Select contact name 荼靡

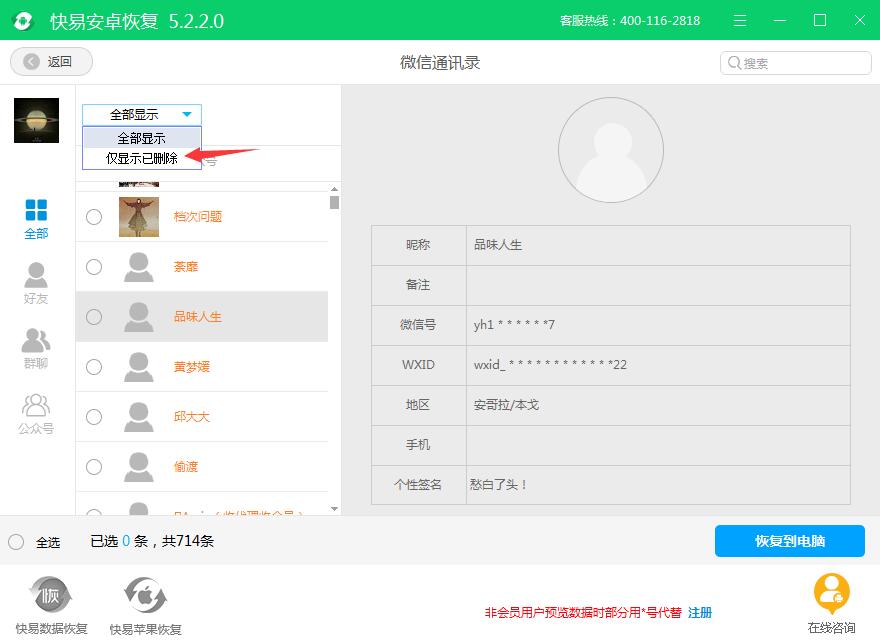point(186,267)
